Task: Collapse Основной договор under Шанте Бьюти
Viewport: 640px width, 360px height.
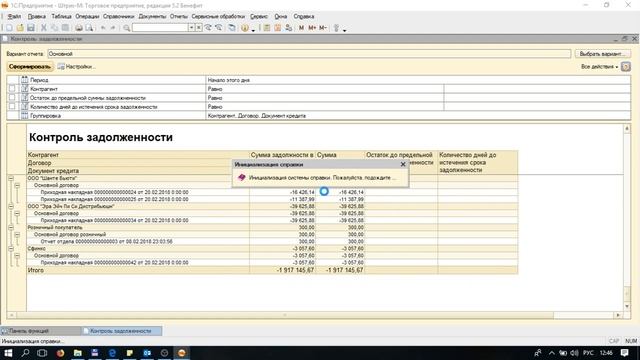Action: click(17, 185)
